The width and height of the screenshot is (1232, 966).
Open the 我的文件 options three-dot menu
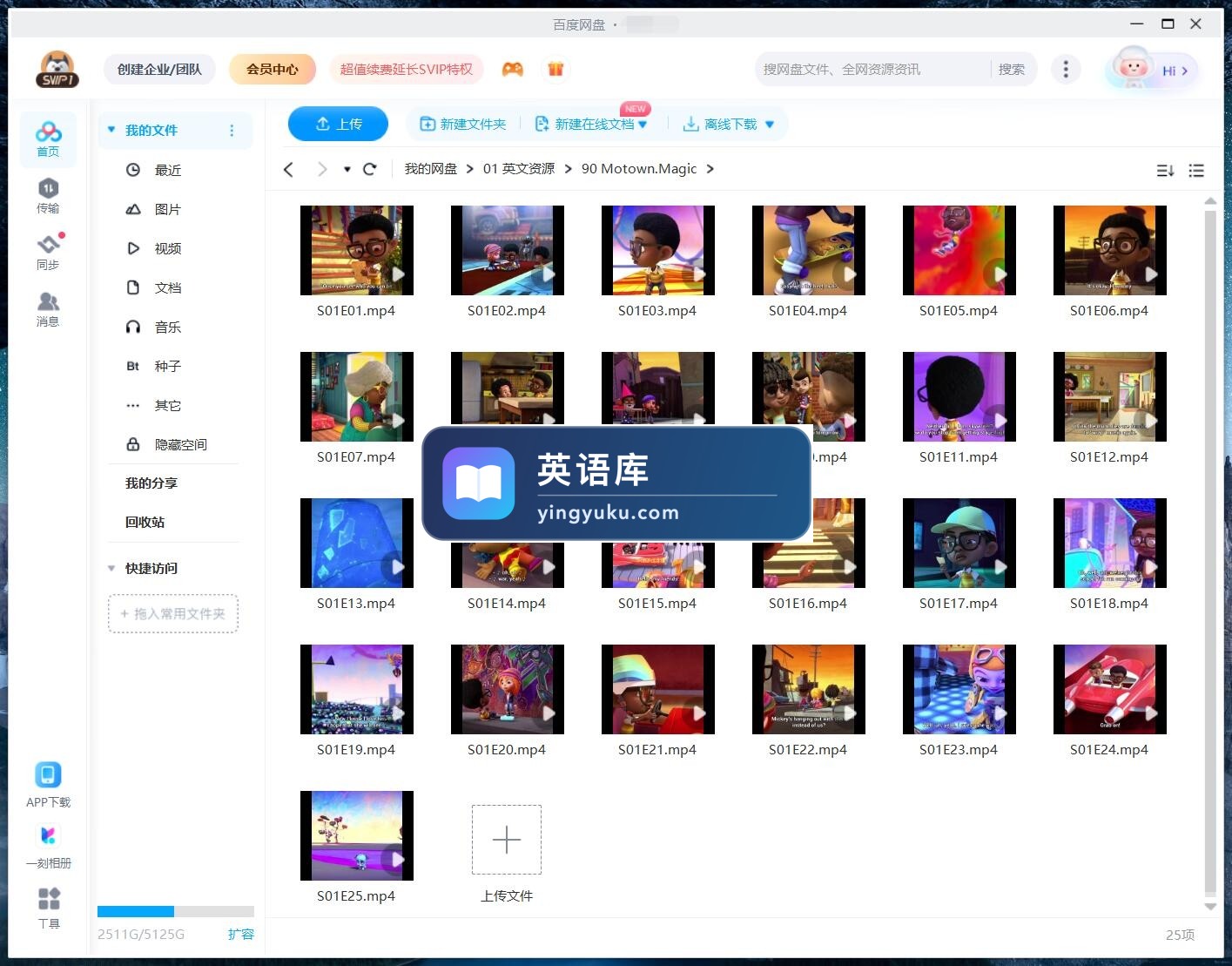(x=232, y=131)
